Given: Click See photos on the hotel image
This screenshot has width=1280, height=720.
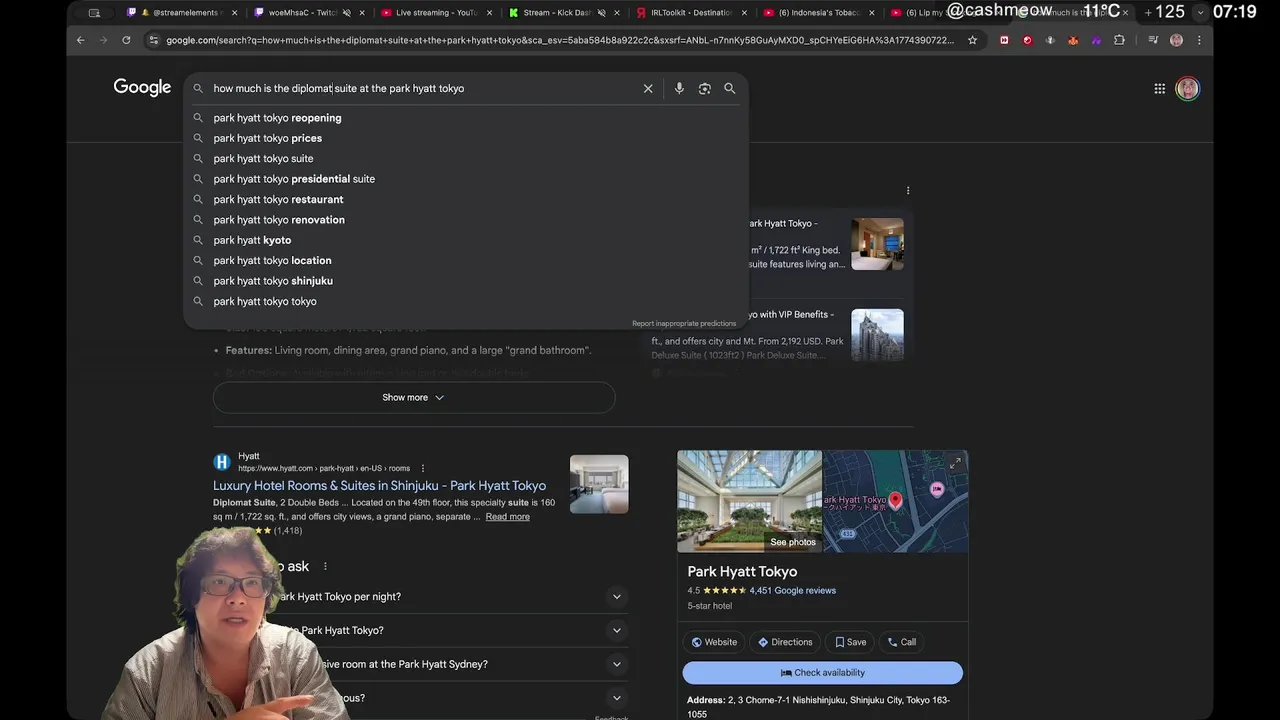Looking at the screenshot, I should pos(792,542).
